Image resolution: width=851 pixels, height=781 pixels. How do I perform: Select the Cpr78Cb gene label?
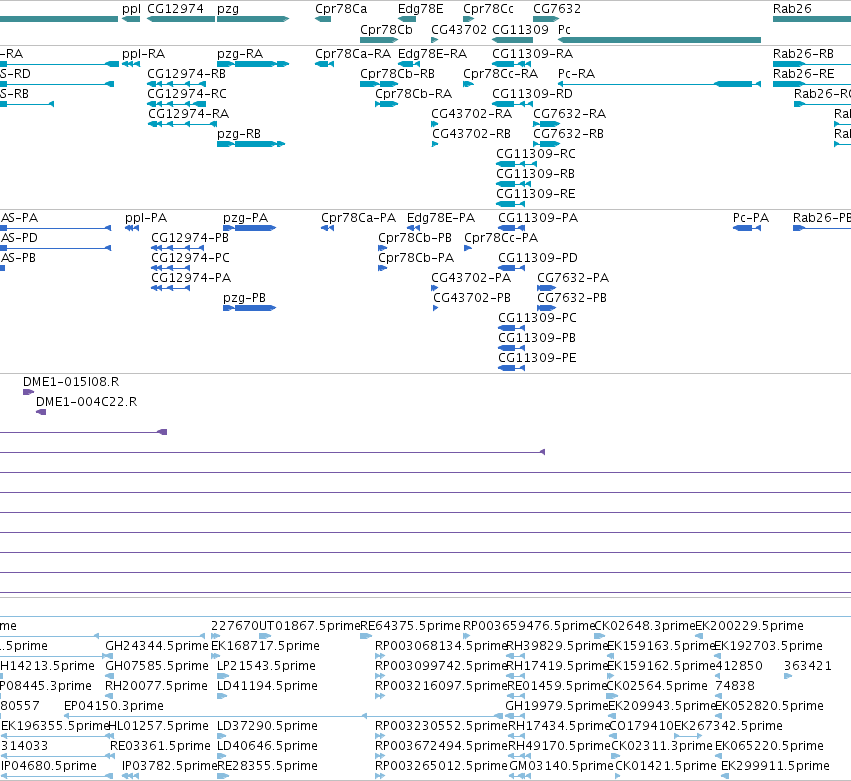(386, 30)
